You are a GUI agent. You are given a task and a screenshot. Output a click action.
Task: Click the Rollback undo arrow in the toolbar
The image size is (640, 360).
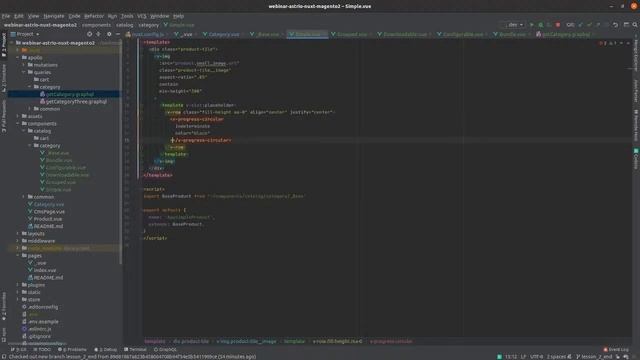click(x=616, y=25)
